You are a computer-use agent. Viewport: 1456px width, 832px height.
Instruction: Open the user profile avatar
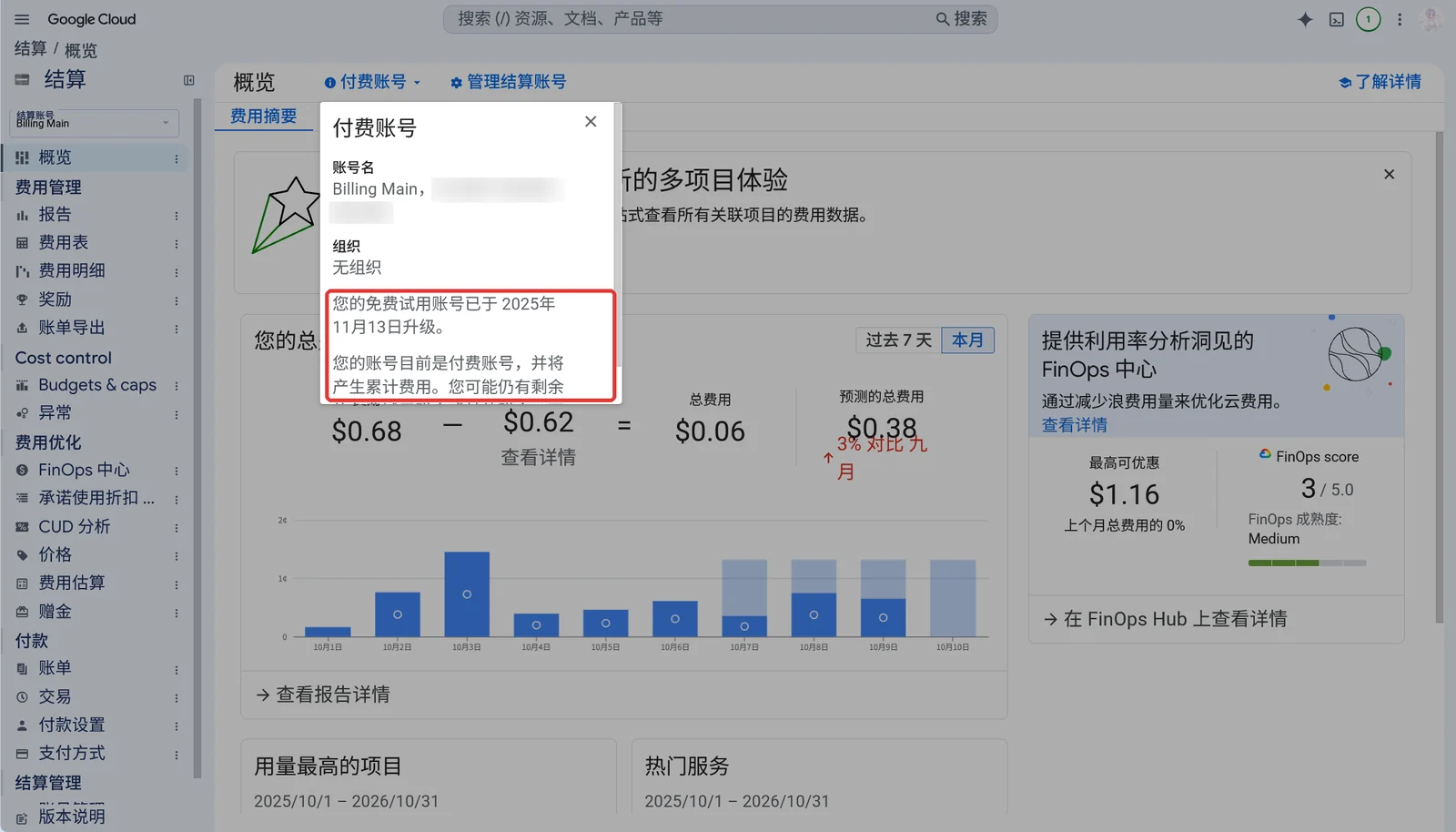pos(1431,19)
